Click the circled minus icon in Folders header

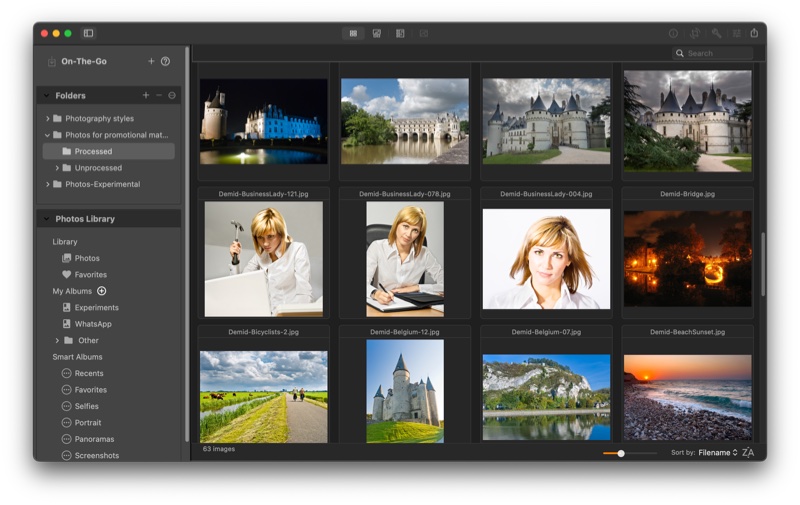pyautogui.click(x=172, y=95)
